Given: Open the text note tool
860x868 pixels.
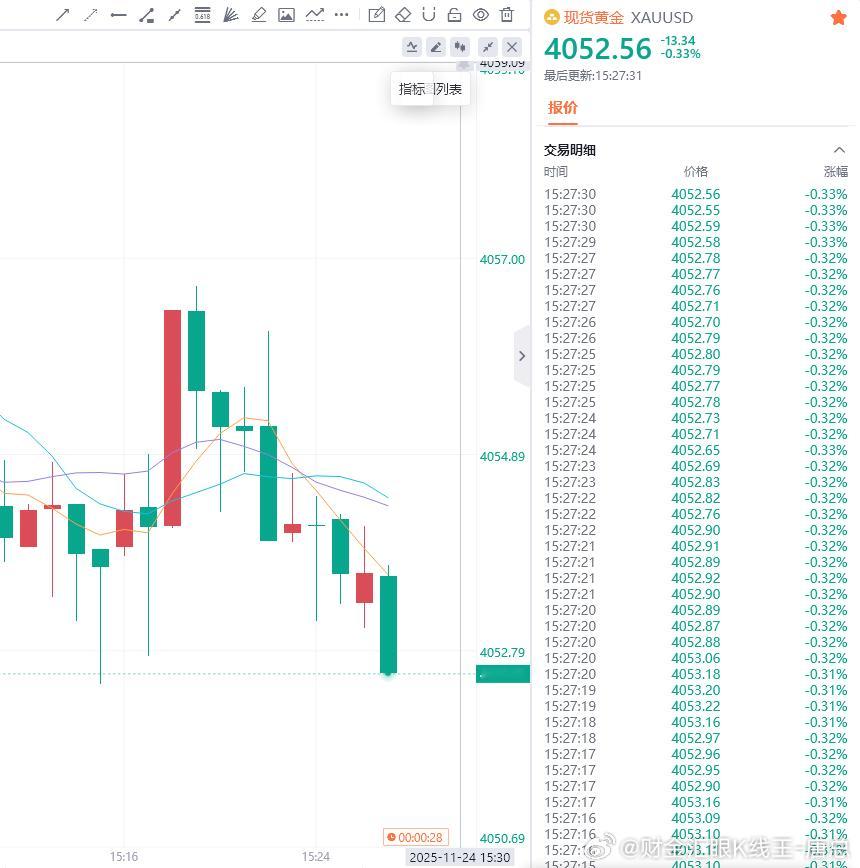Looking at the screenshot, I should [378, 15].
